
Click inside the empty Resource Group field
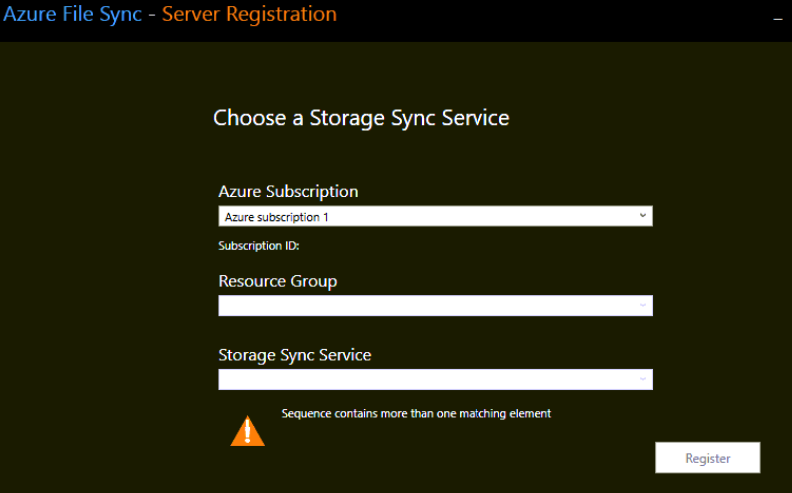tap(420, 306)
